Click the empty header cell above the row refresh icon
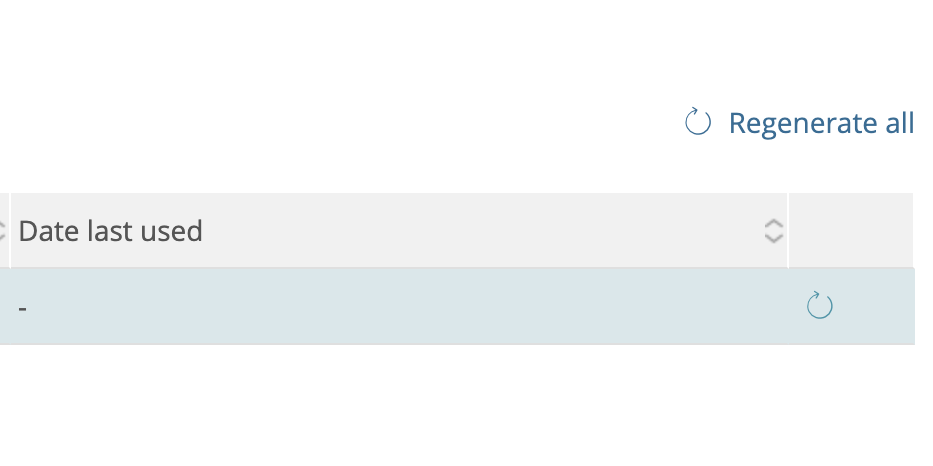 [851, 231]
